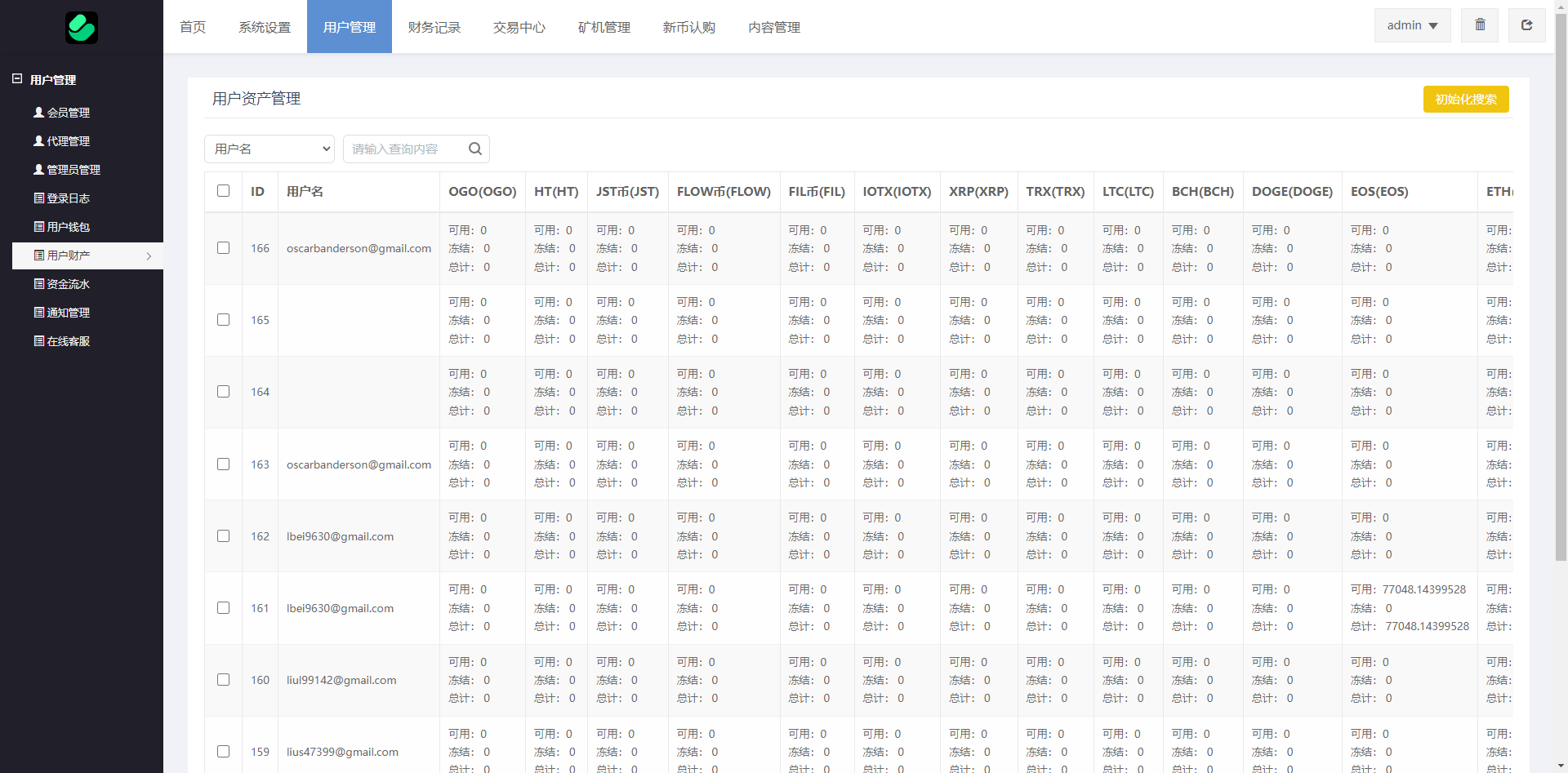Open the 矿机管理 top menu
1568x773 pixels.
click(604, 27)
